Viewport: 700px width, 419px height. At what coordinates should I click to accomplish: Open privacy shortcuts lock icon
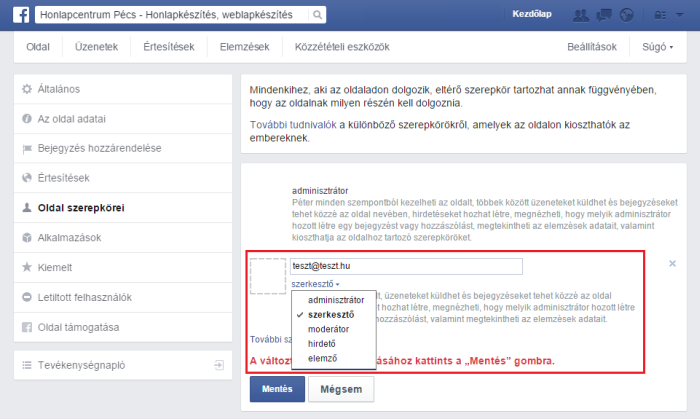coord(660,15)
